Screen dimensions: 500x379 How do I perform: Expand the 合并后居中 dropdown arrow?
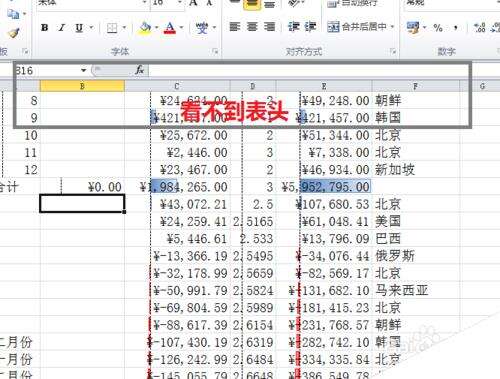click(x=392, y=26)
